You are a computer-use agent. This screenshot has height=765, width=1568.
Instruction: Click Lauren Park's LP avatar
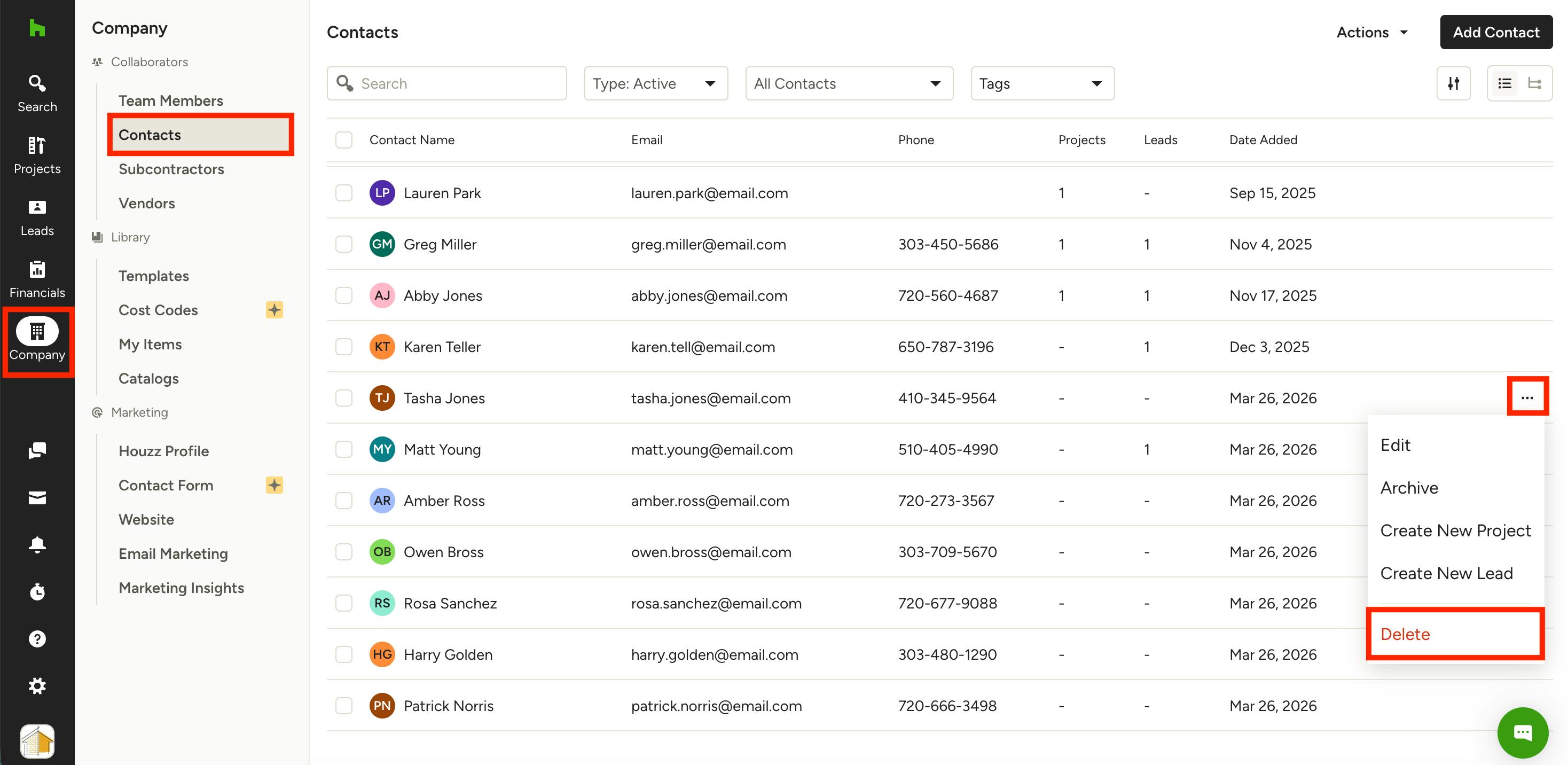pyautogui.click(x=382, y=193)
